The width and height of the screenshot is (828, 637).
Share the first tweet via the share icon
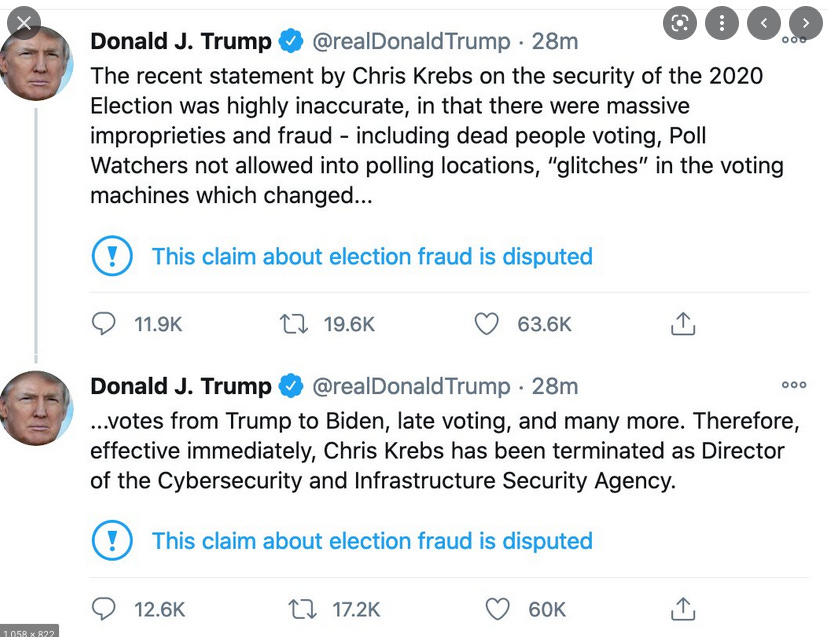[x=683, y=324]
